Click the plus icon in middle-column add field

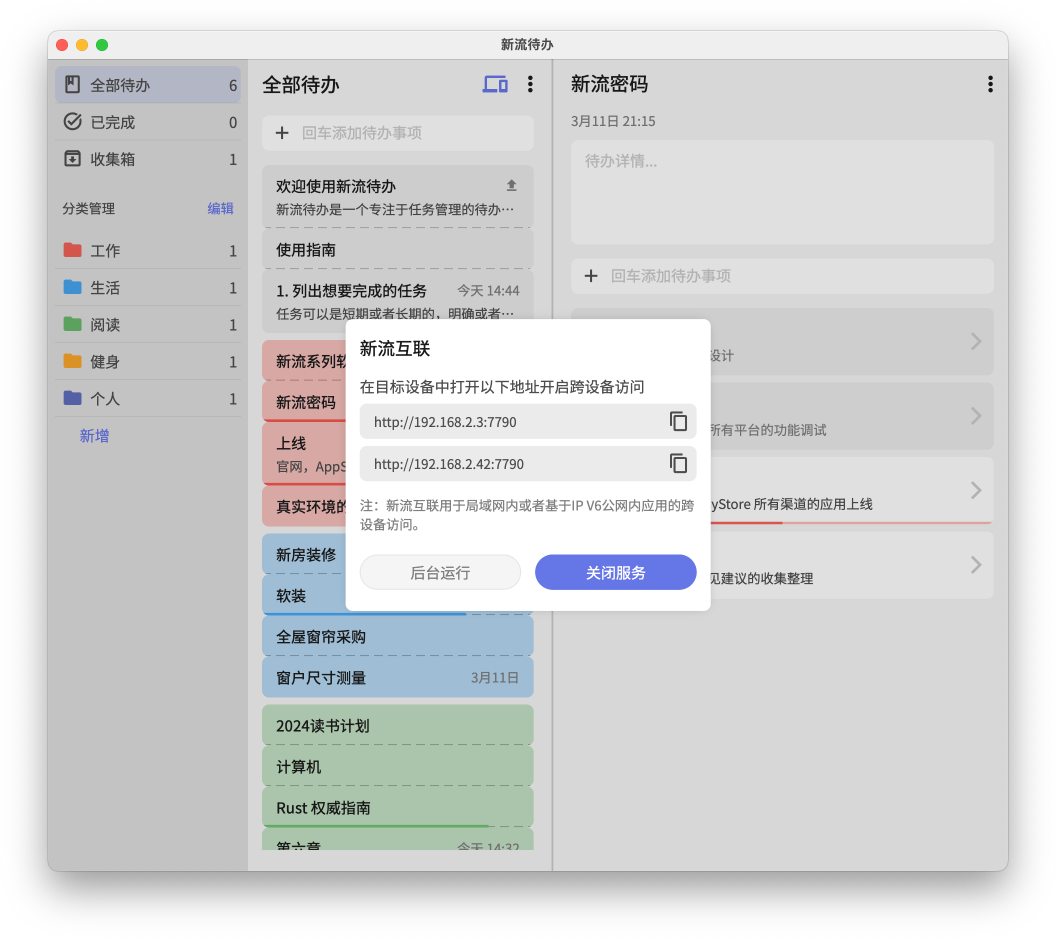[x=282, y=133]
